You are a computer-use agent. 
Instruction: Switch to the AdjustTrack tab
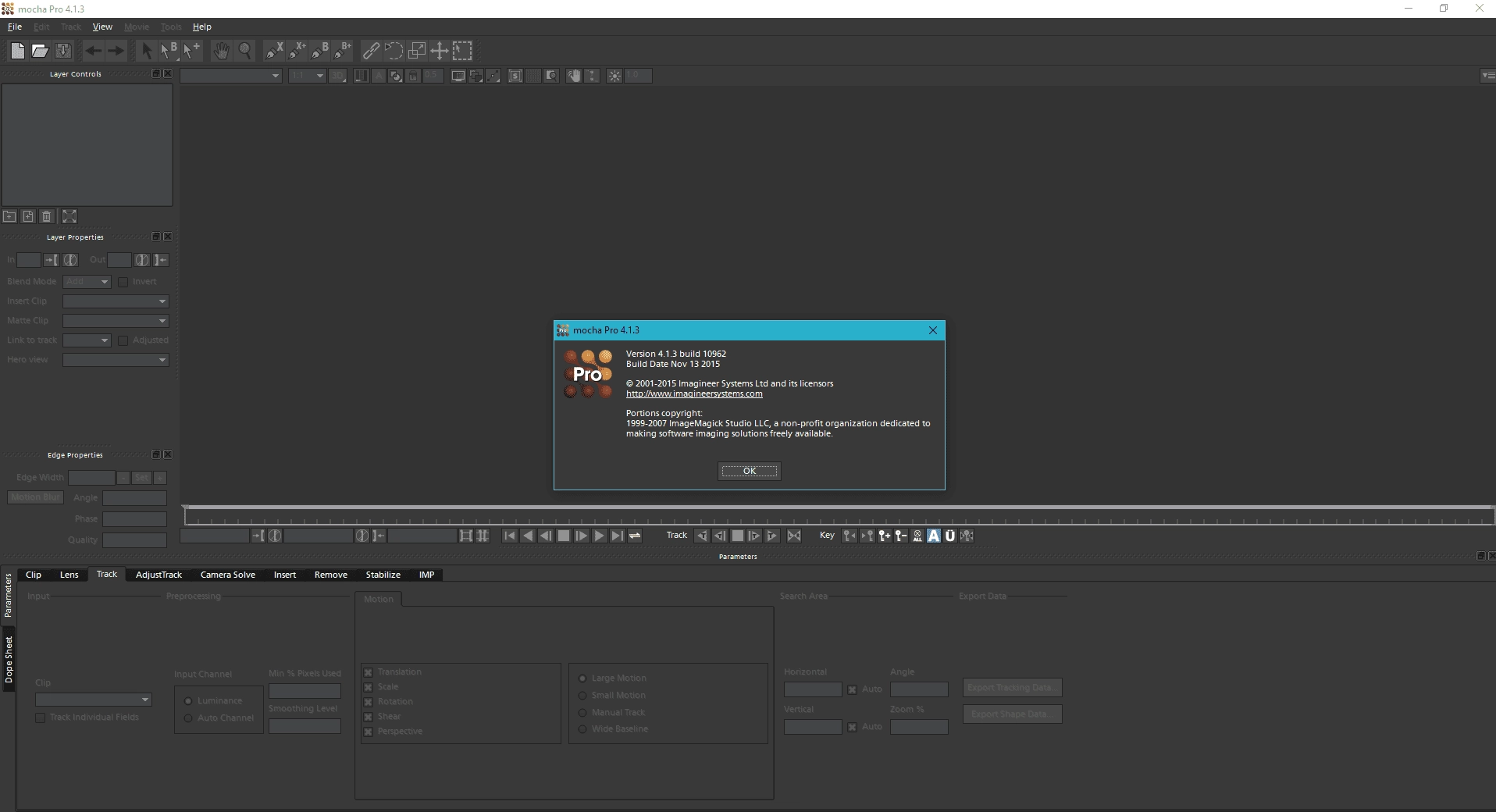(159, 575)
